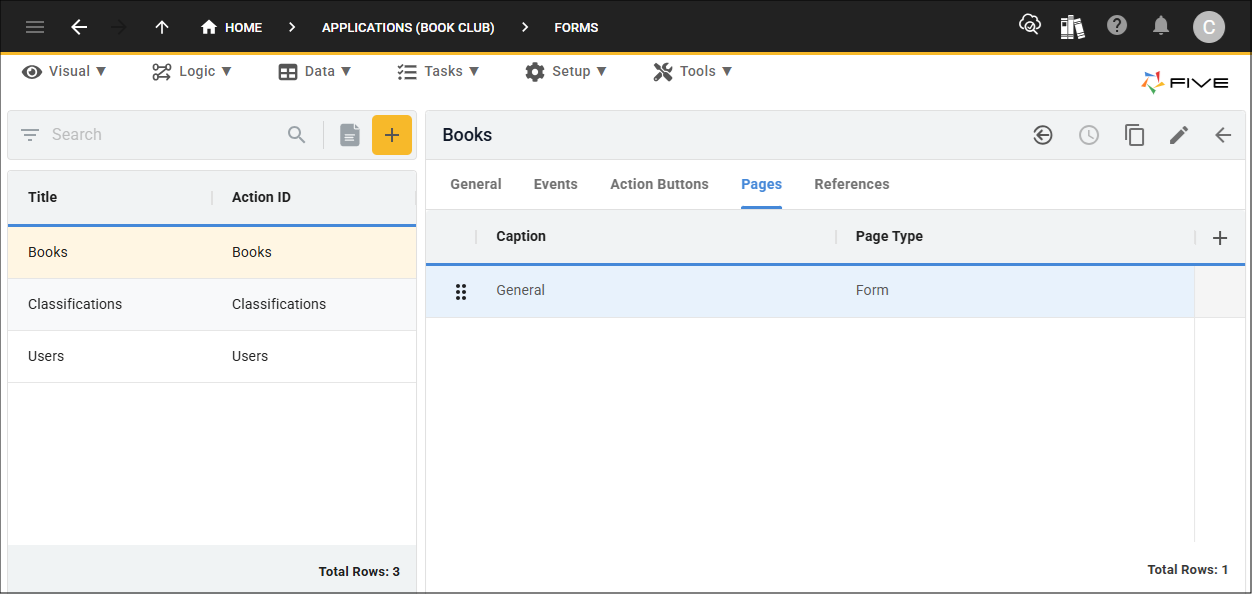Click the Five logo

pos(1185,82)
